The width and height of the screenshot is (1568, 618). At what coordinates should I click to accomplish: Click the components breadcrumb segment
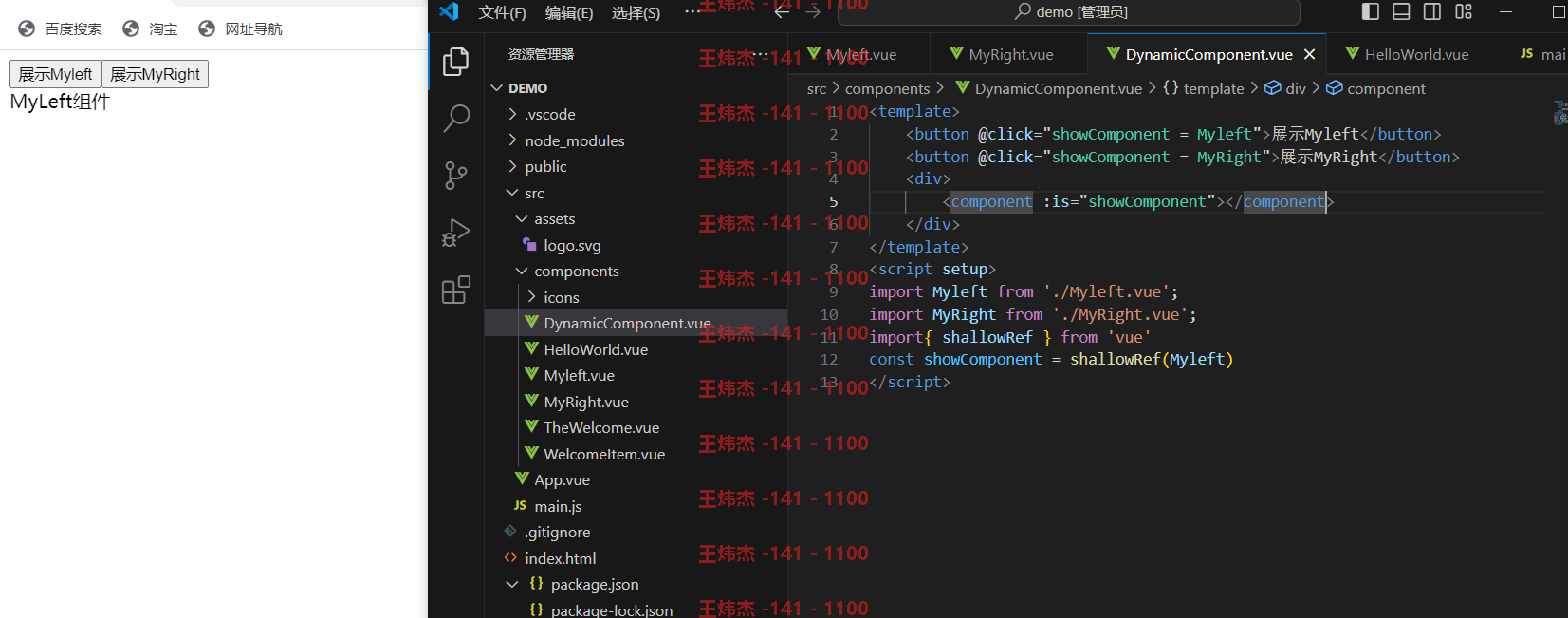click(x=888, y=88)
